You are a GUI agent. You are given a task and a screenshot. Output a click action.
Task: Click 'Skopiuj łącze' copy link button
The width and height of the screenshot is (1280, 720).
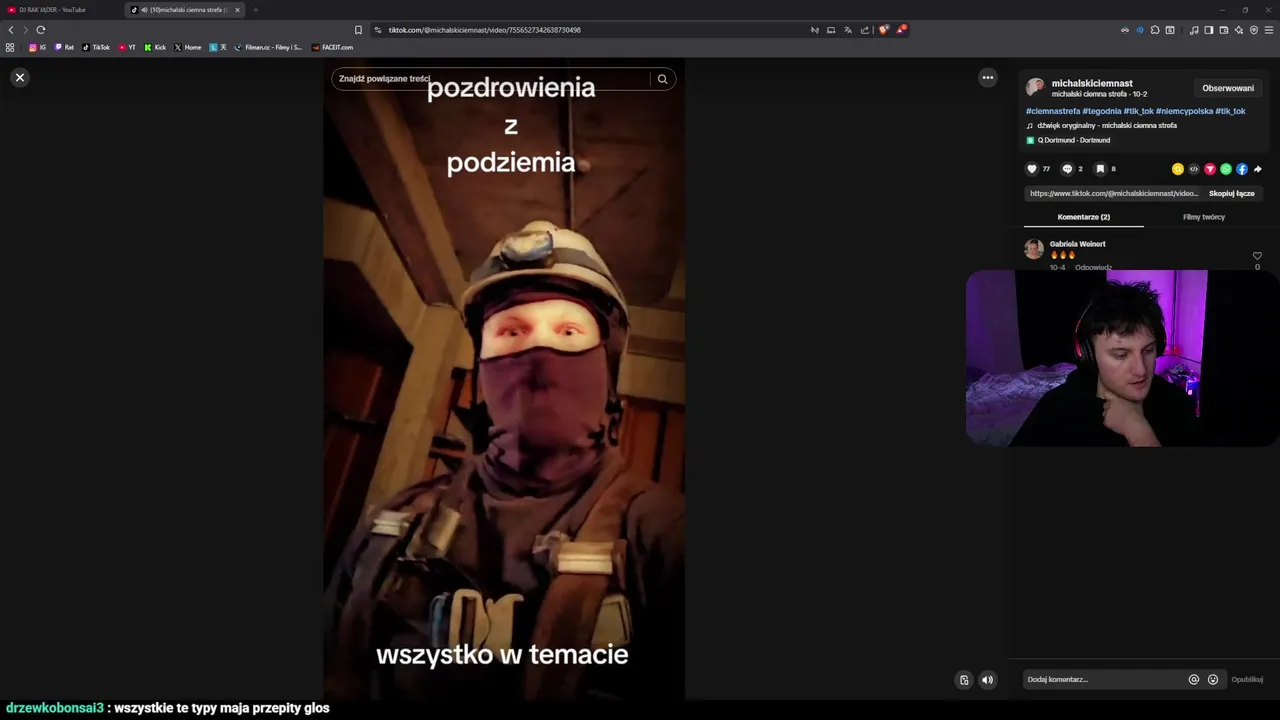[x=1231, y=193]
